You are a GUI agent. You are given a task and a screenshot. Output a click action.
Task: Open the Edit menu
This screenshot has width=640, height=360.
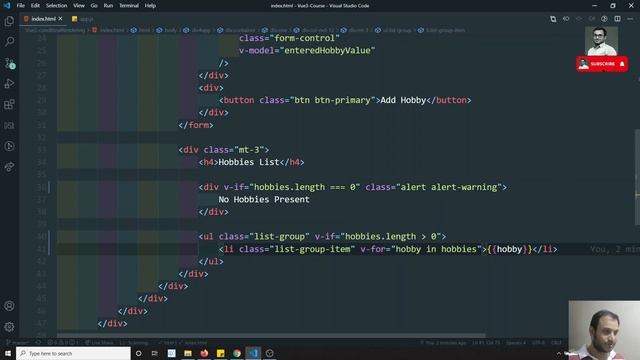35,6
